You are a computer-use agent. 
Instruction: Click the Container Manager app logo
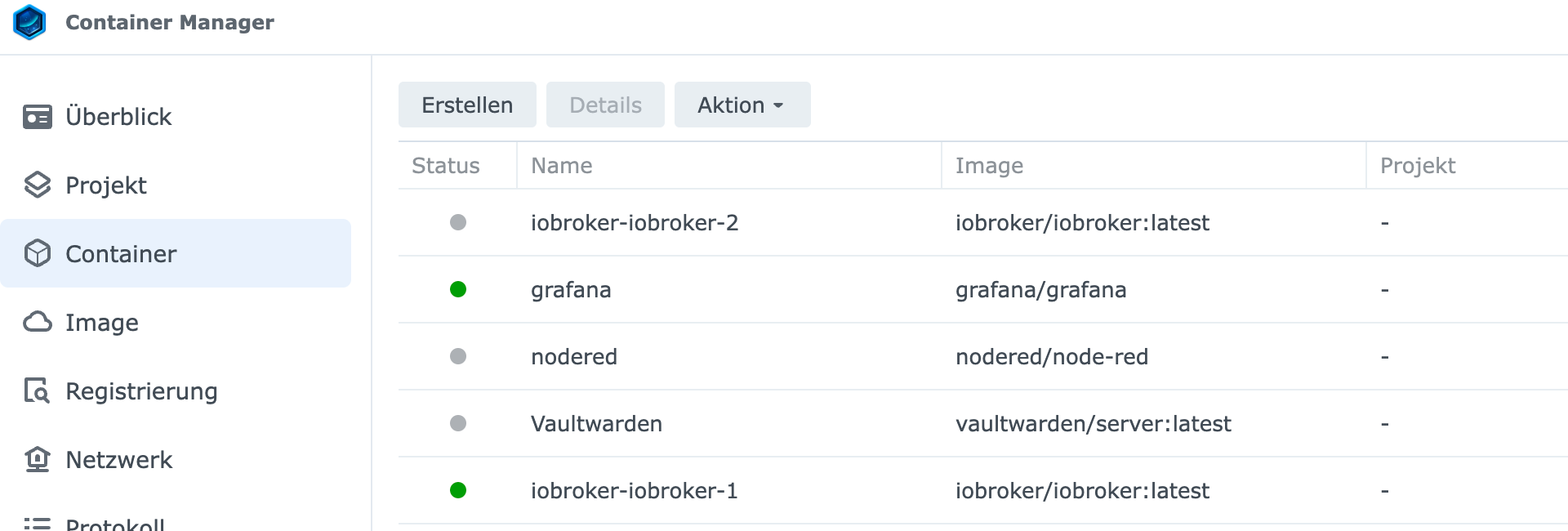coord(29,22)
